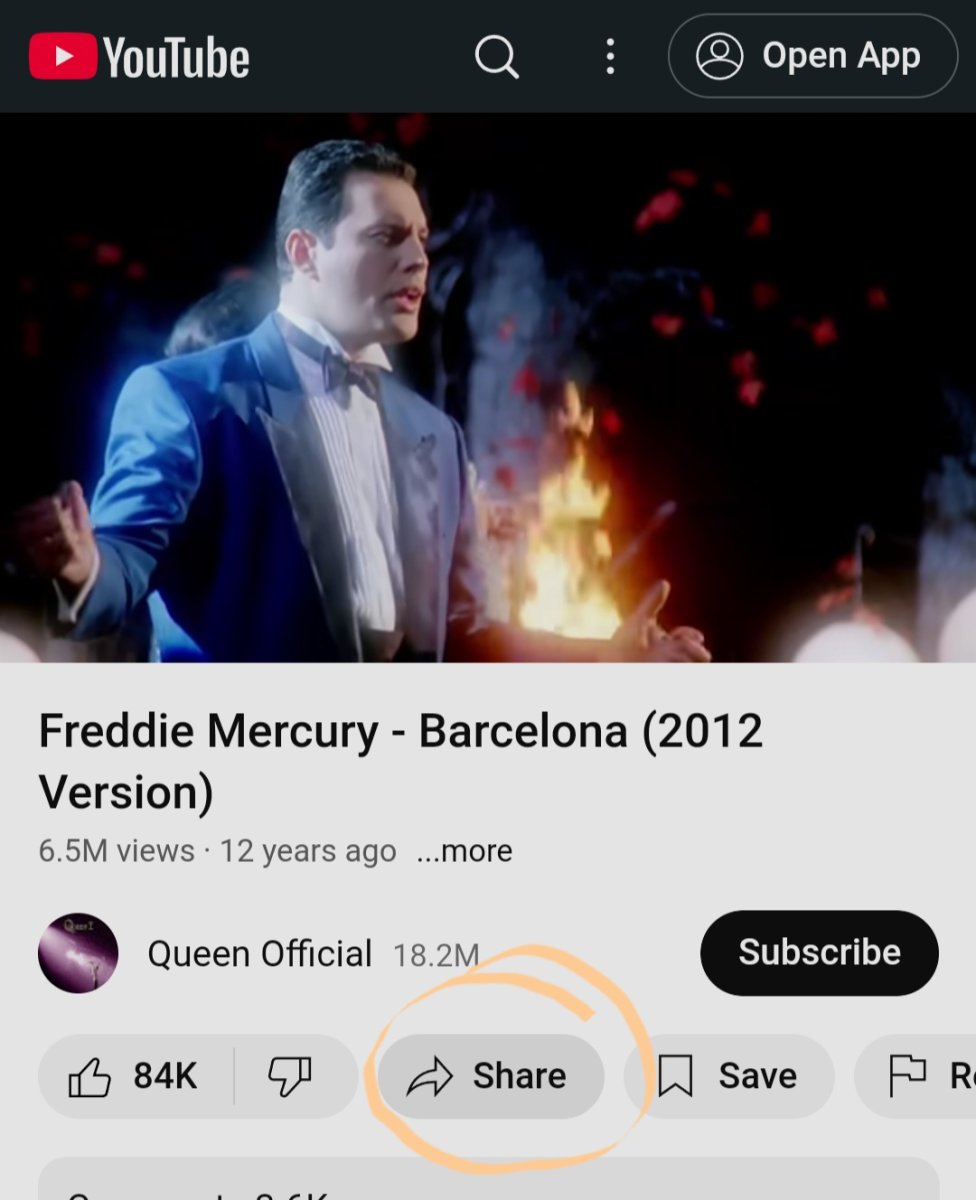Tap the 6.5M views count text

tap(116, 851)
